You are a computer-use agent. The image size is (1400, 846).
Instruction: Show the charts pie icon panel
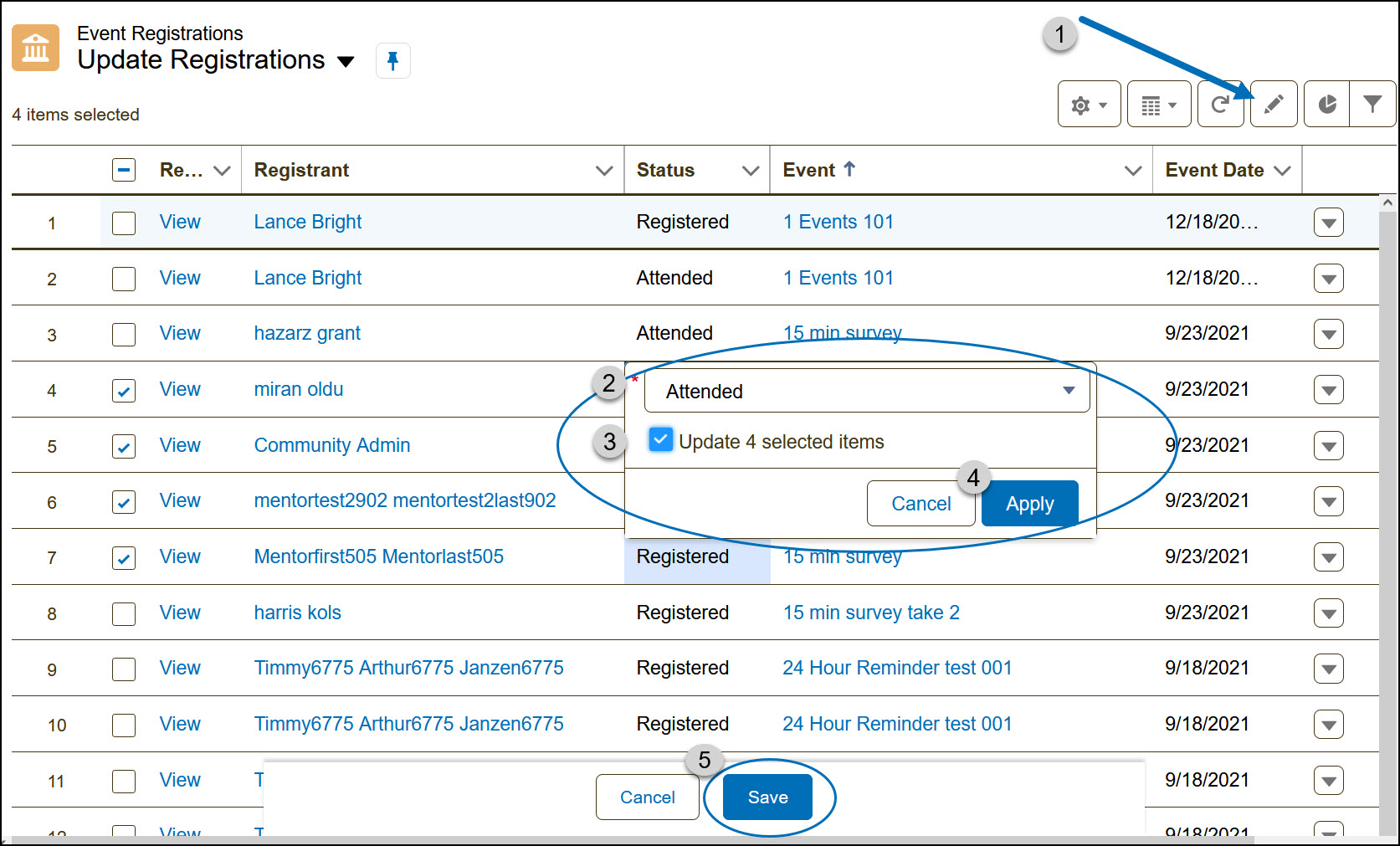pyautogui.click(x=1327, y=105)
